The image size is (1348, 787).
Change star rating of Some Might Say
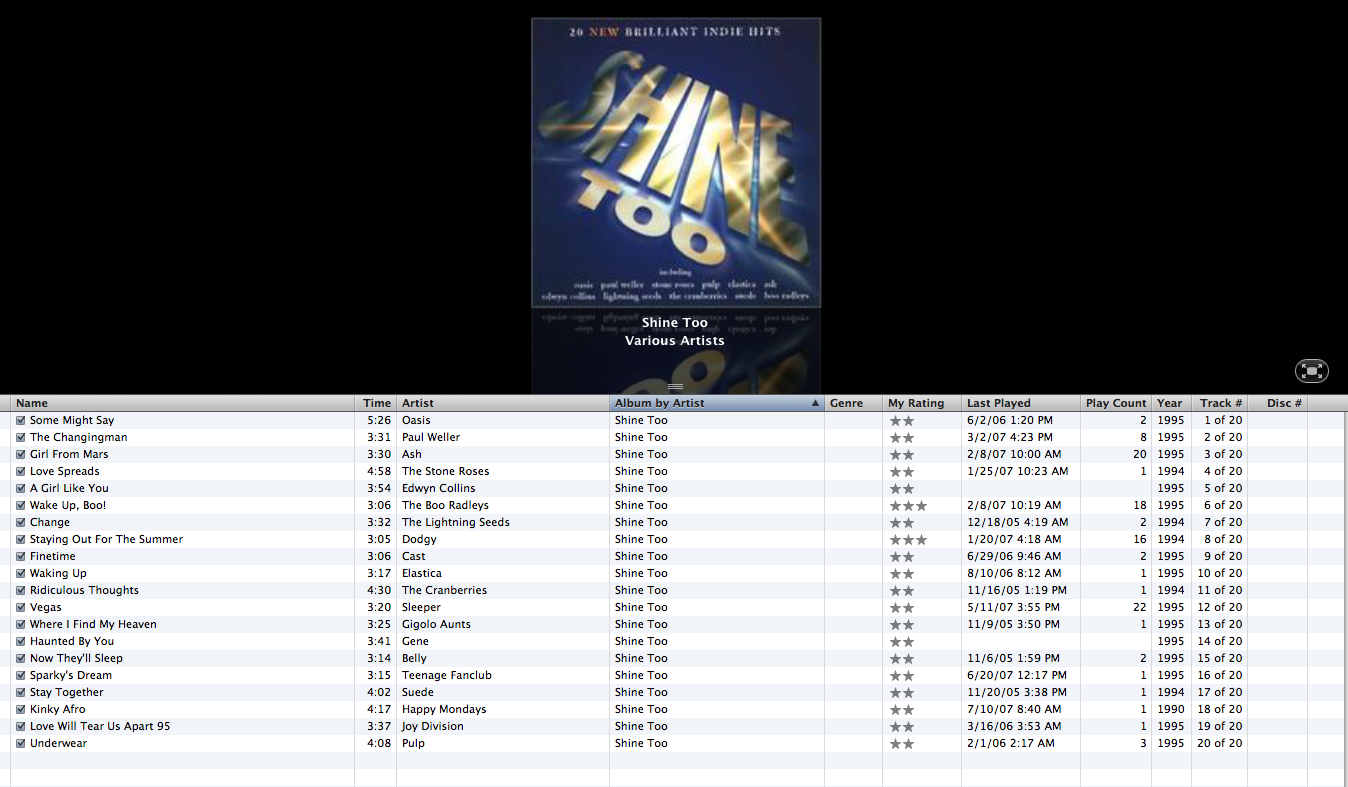click(902, 421)
